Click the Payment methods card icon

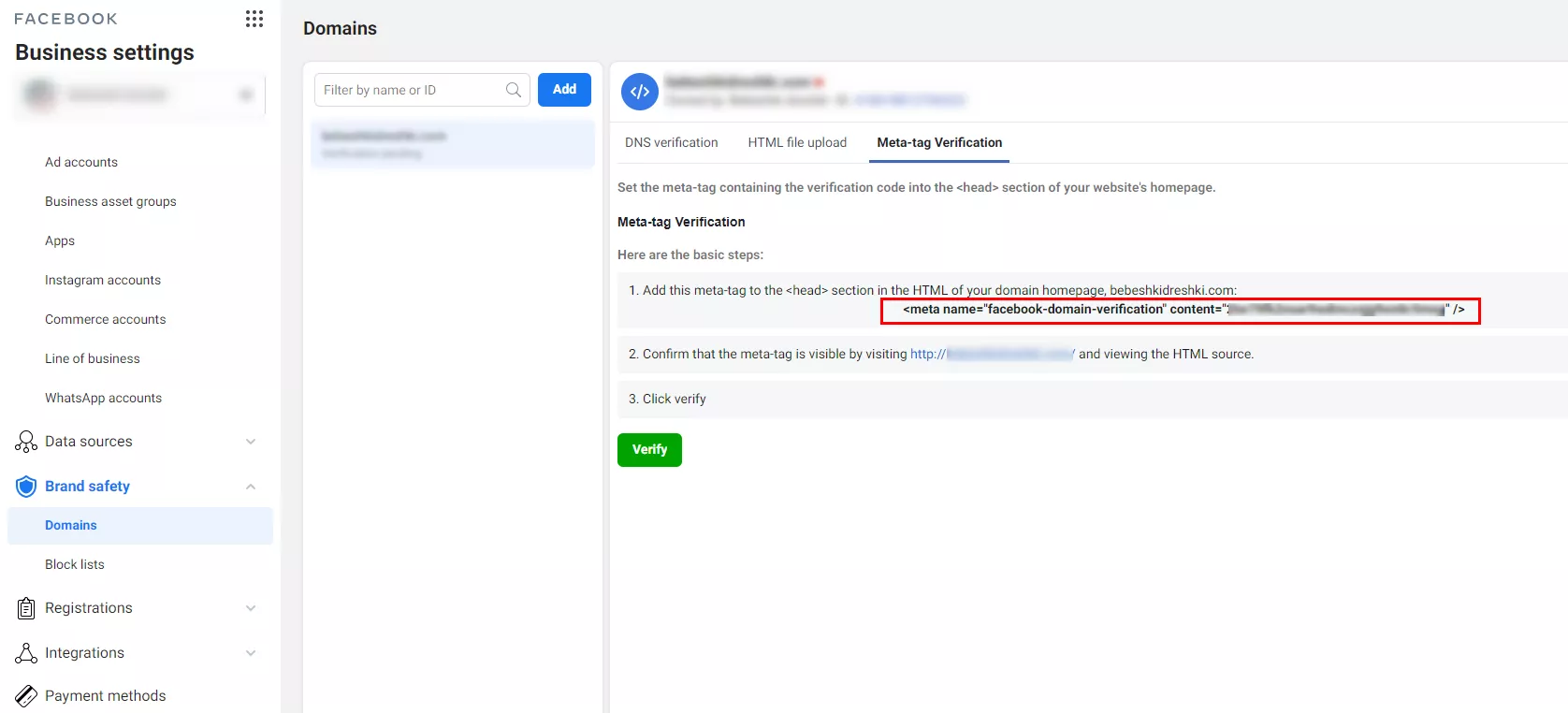click(x=26, y=696)
